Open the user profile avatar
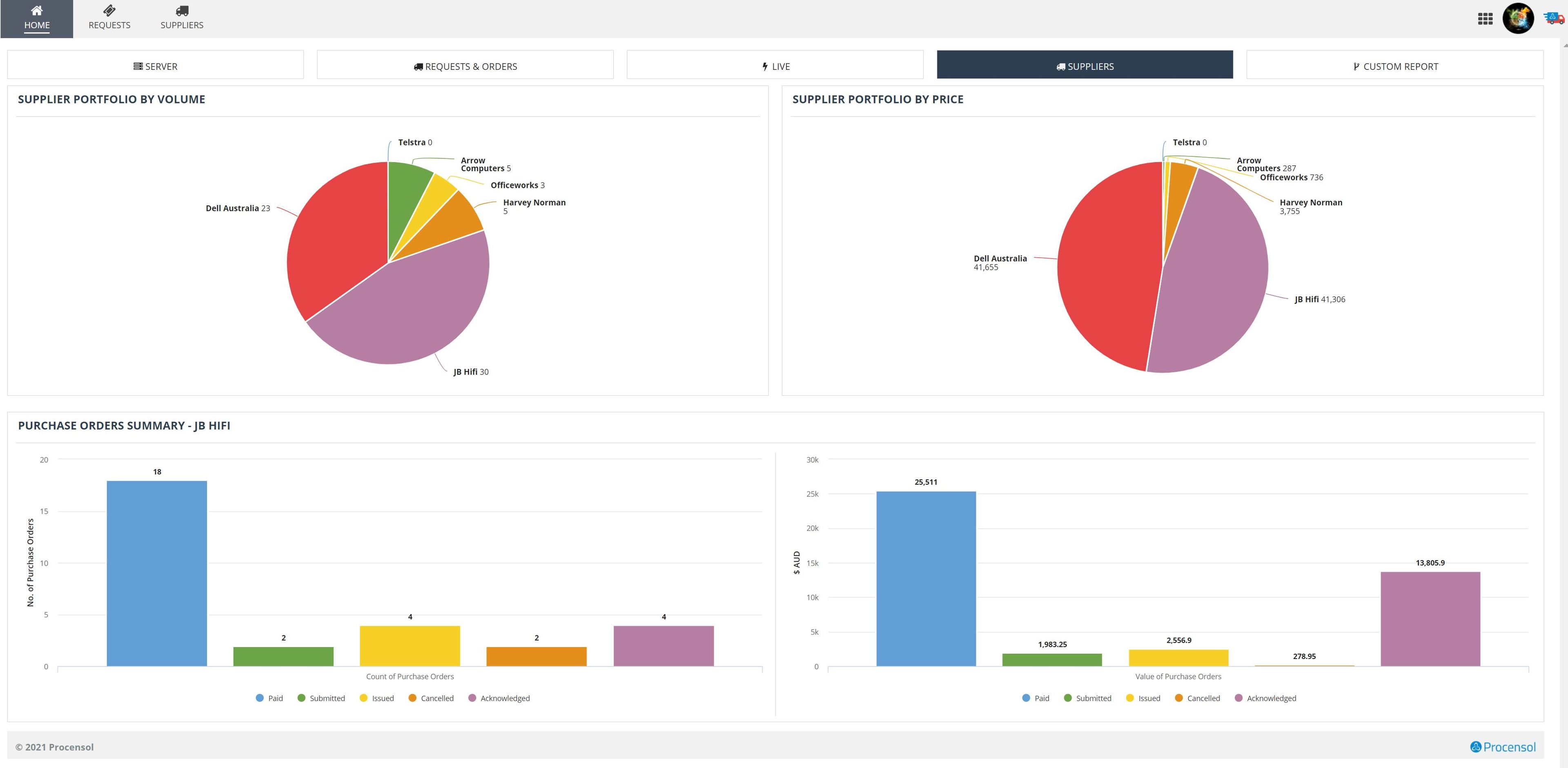The image size is (1568, 768). [x=1518, y=18]
